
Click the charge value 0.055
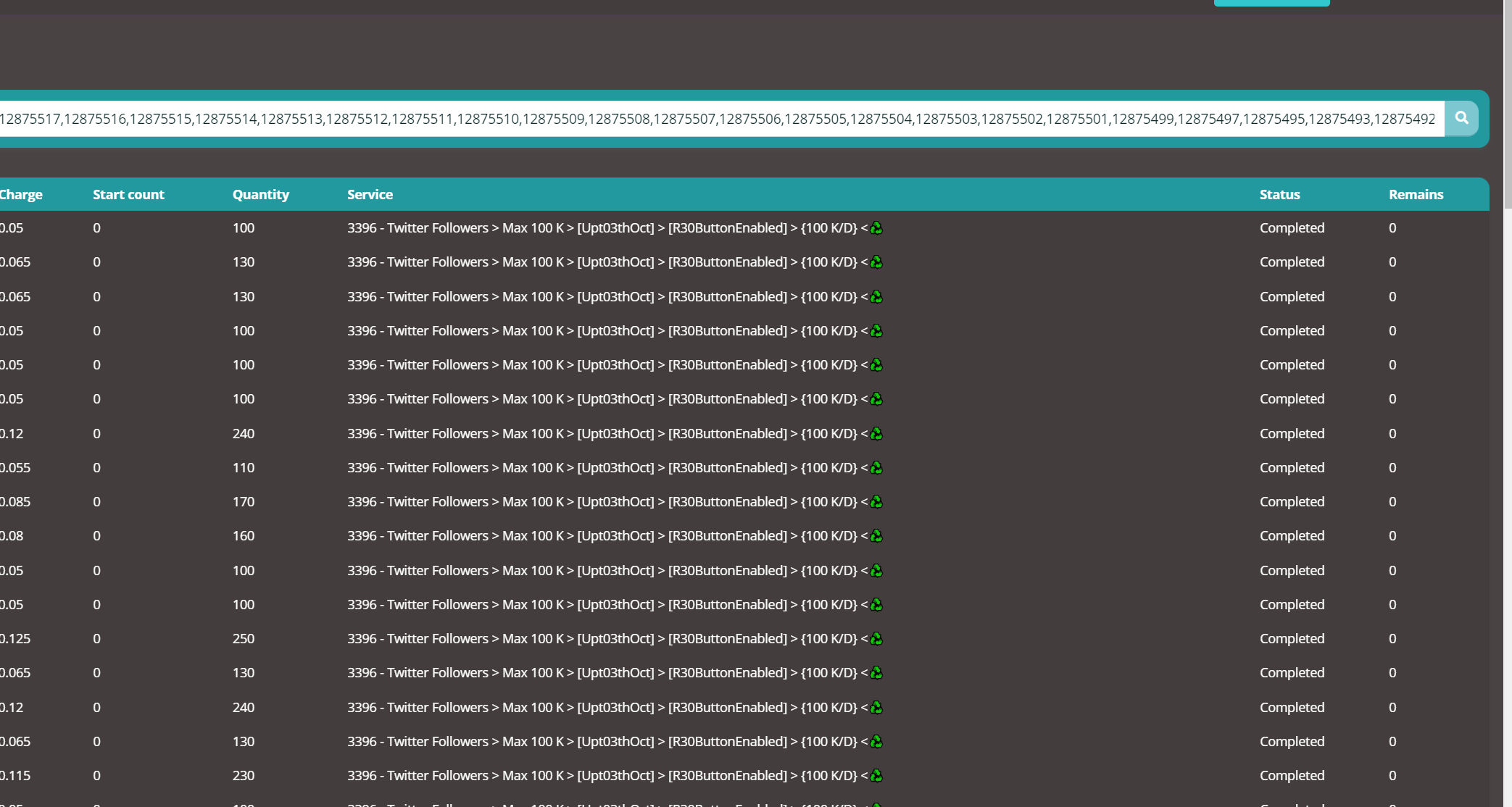[15, 467]
